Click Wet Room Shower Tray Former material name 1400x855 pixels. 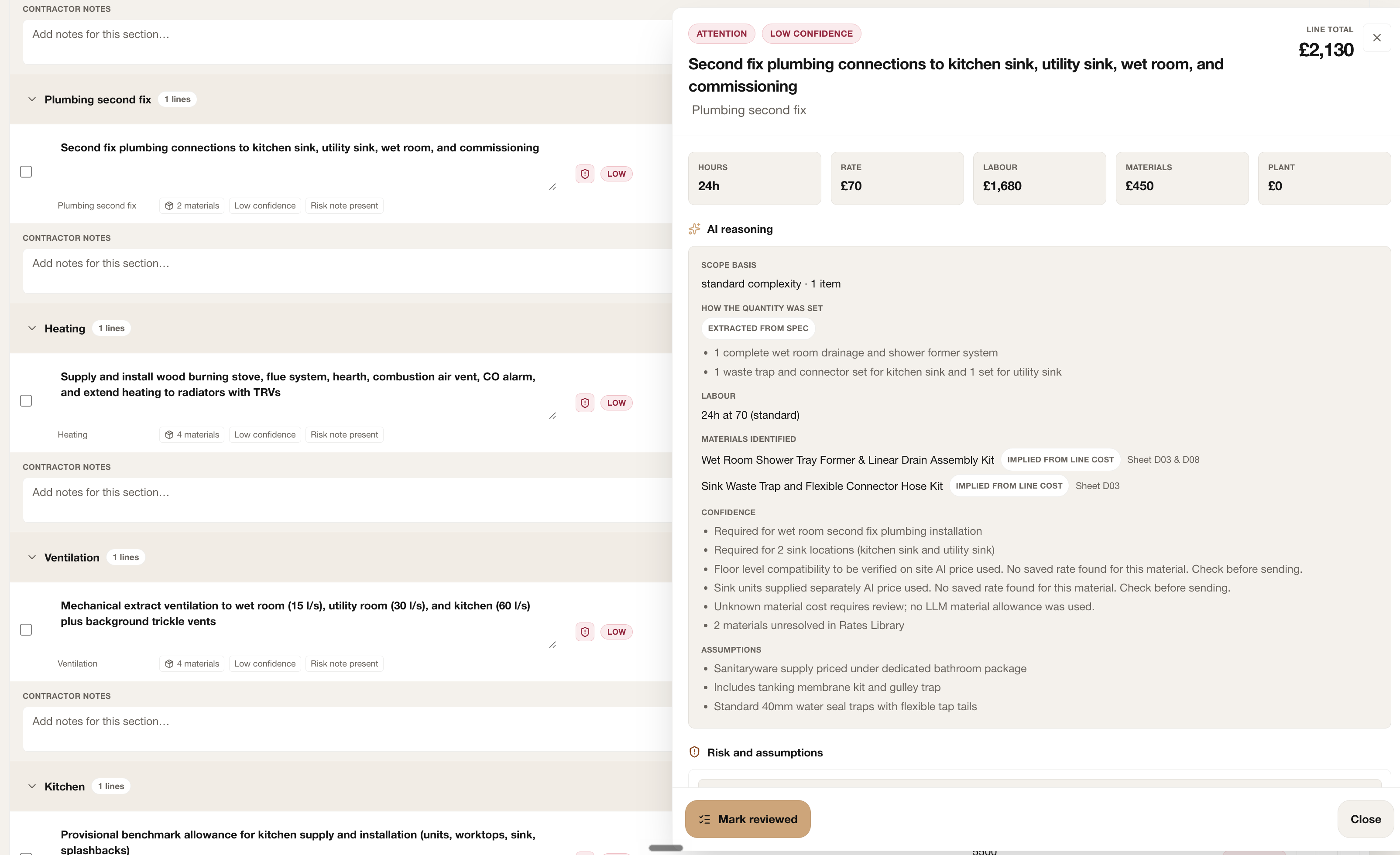click(847, 460)
